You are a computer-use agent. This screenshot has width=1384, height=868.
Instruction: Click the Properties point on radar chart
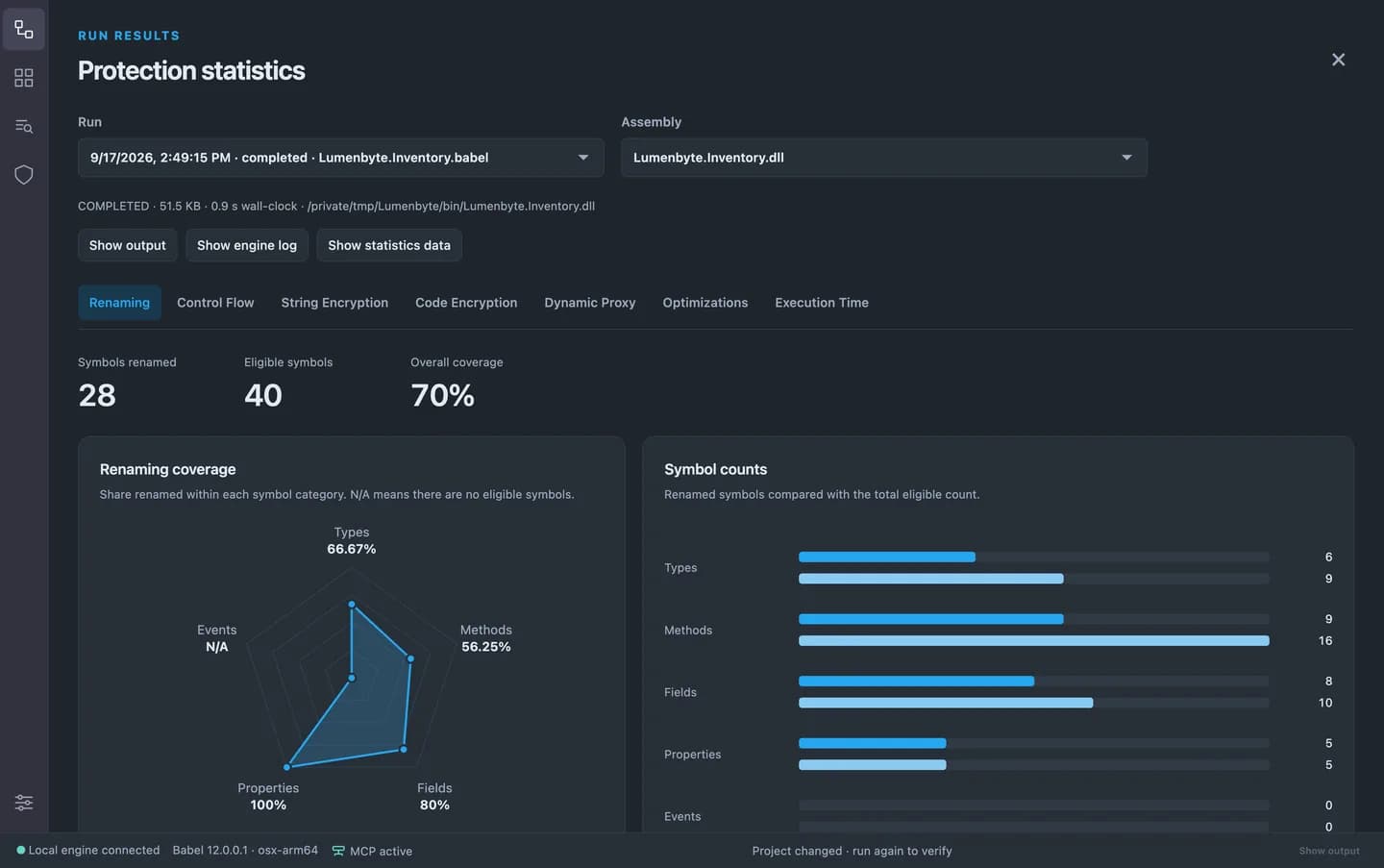pos(286,767)
